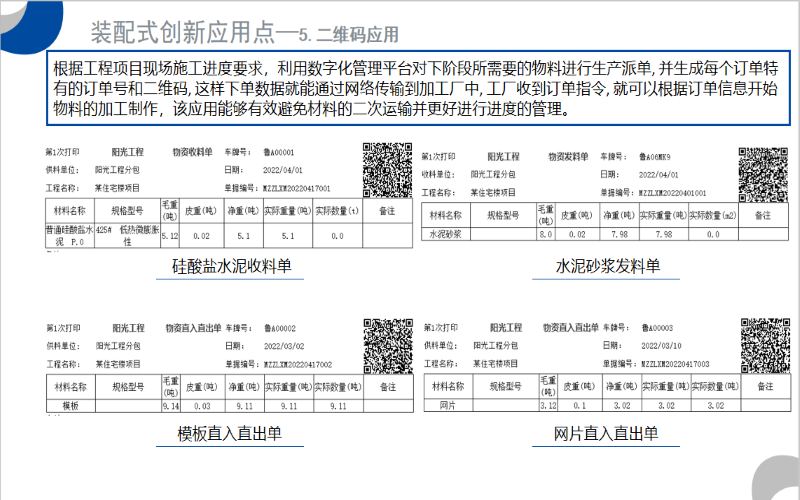Click the QR code on the 硅酸盐水泥收料单 form

(x=387, y=170)
